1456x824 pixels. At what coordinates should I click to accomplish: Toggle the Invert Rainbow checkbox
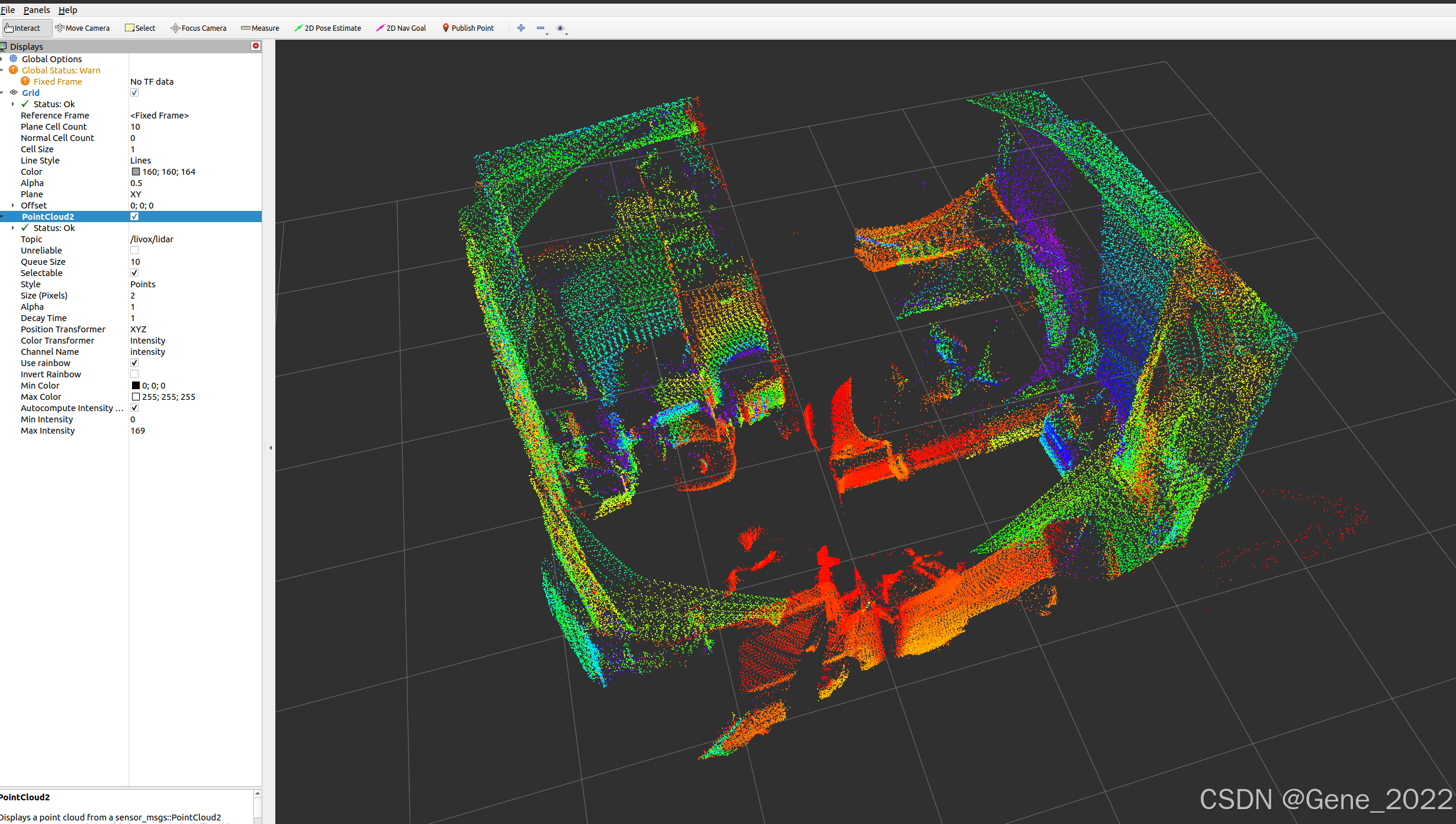134,374
